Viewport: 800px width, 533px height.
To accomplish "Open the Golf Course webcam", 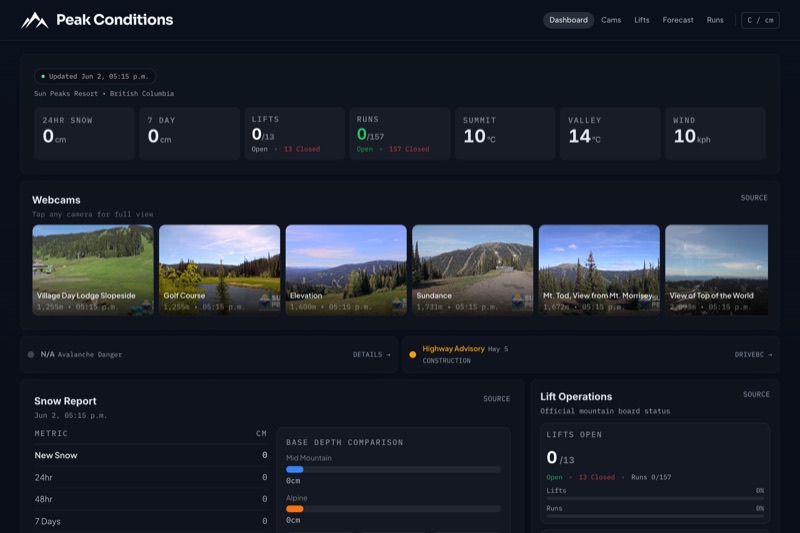I will tap(219, 270).
